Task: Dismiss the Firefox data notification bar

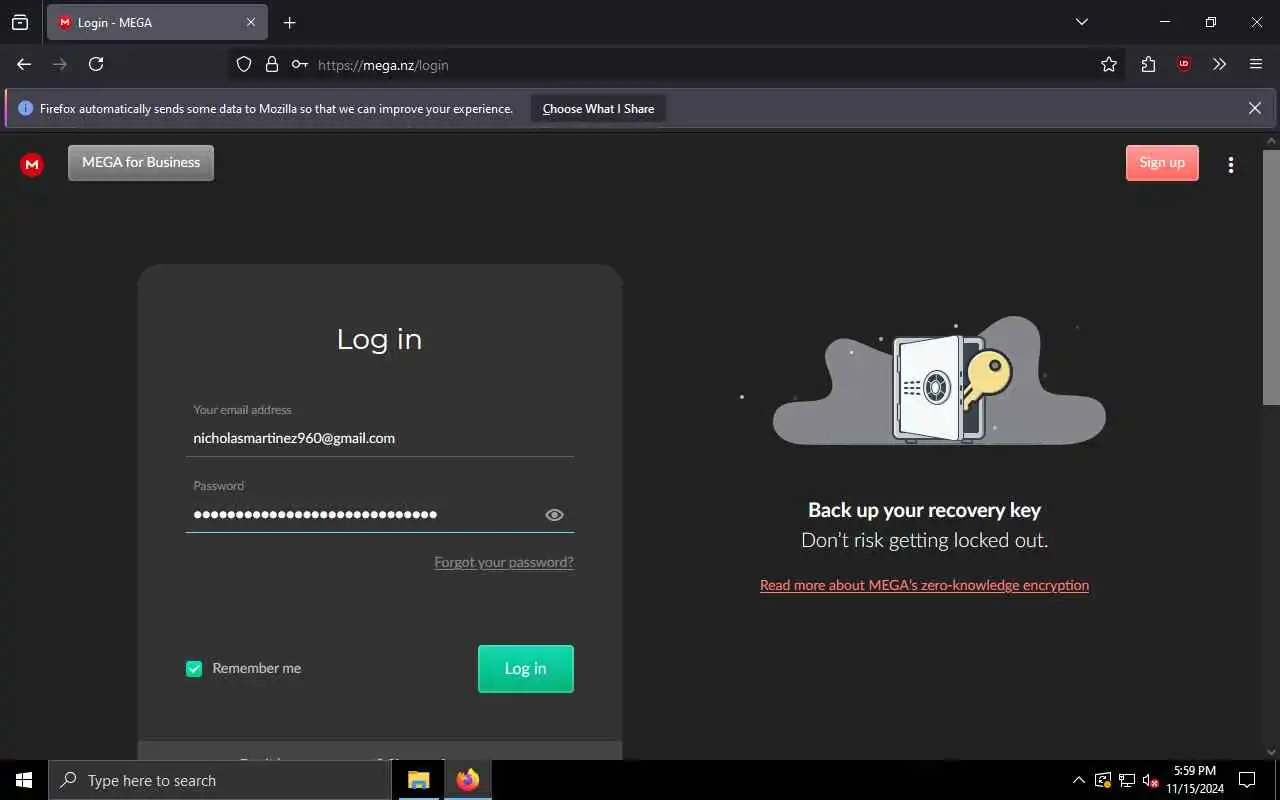Action: (1255, 108)
